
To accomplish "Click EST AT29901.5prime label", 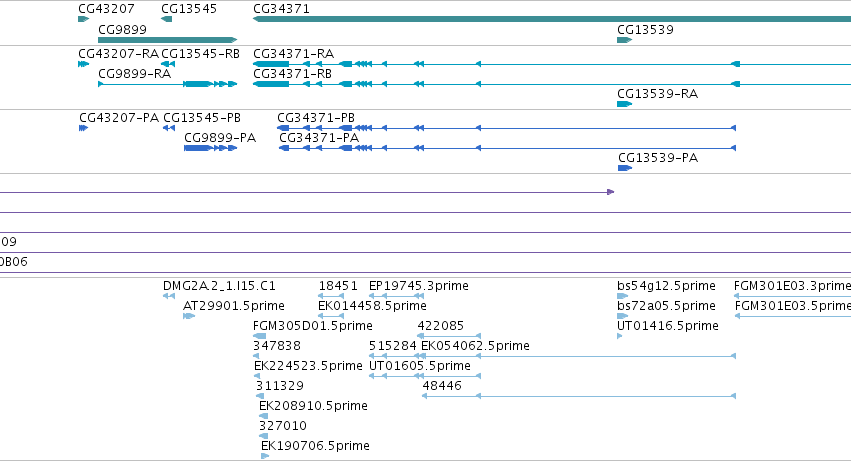I will (234, 306).
